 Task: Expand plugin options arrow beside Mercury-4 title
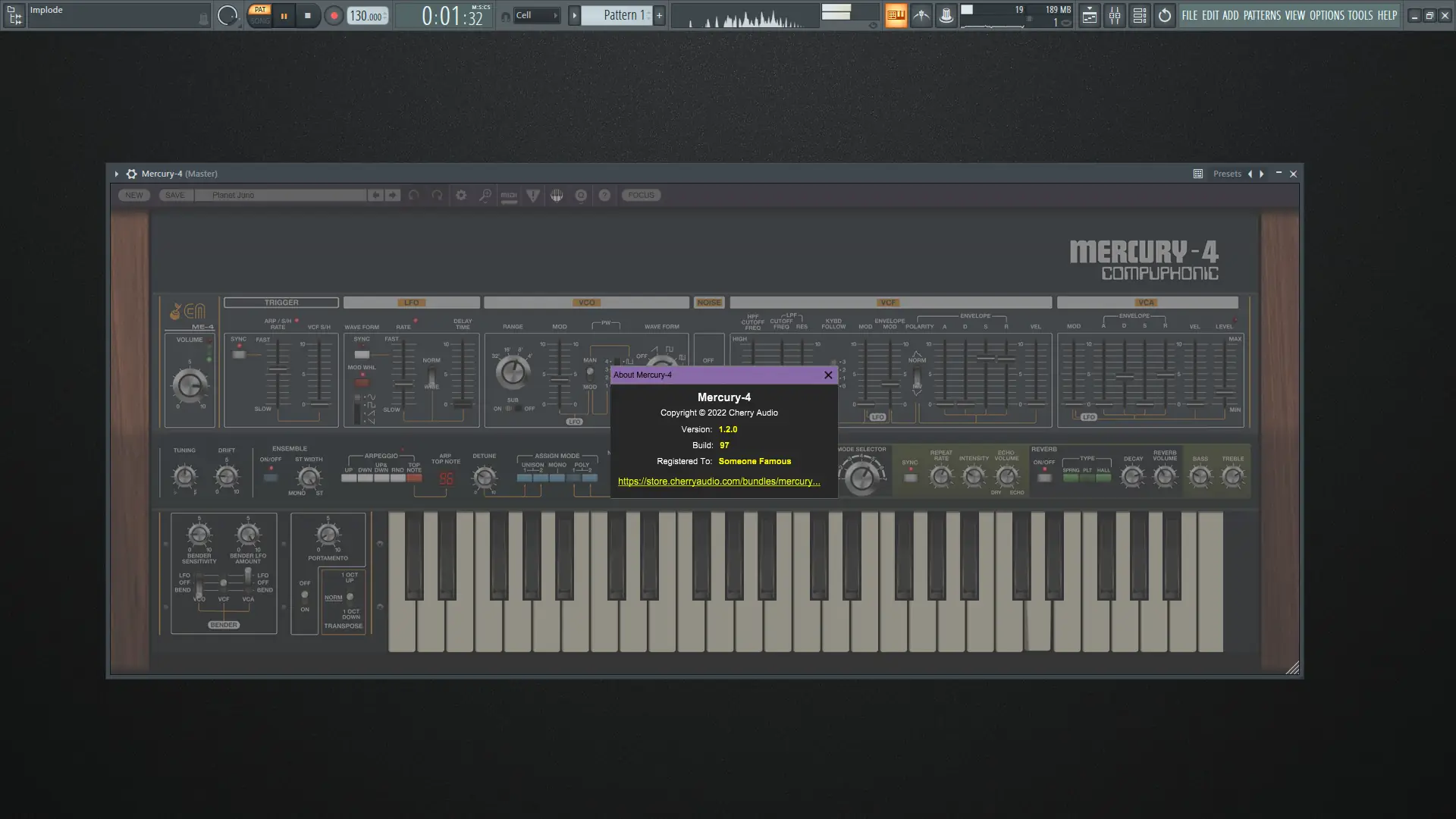click(x=116, y=174)
